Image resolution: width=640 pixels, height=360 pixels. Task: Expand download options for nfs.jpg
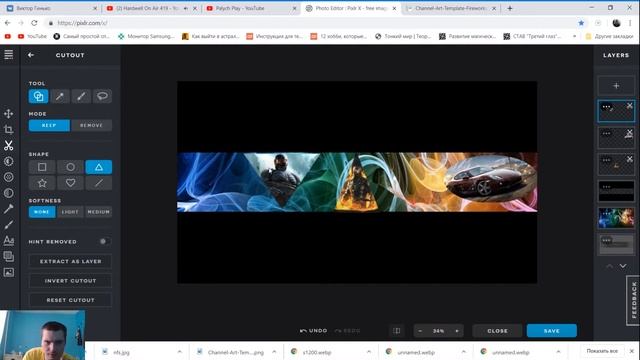[x=180, y=351]
